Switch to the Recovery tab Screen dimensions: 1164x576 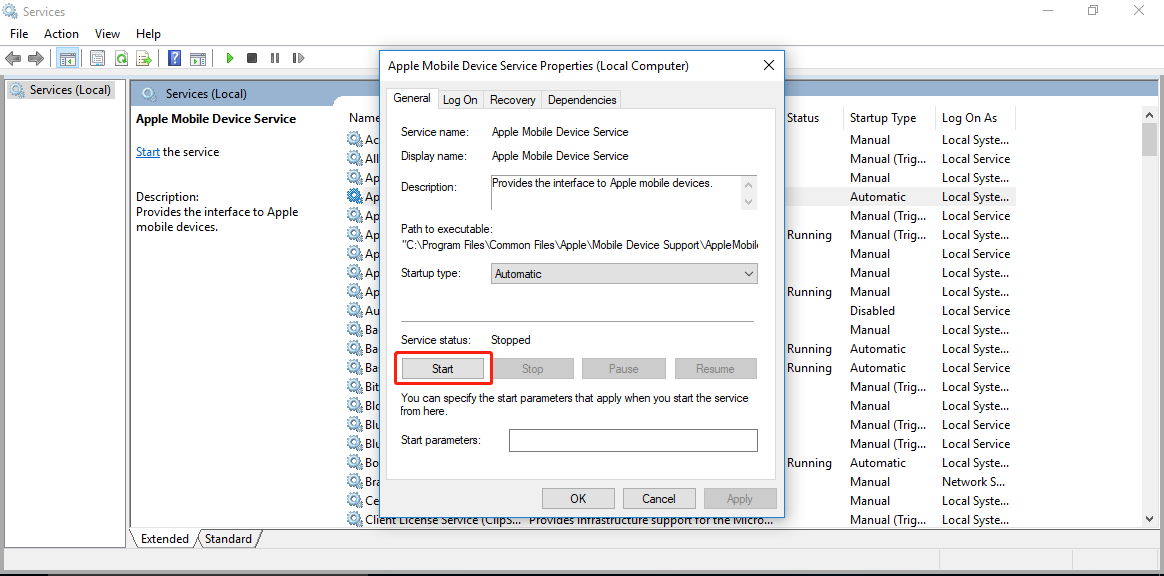pyautogui.click(x=512, y=99)
